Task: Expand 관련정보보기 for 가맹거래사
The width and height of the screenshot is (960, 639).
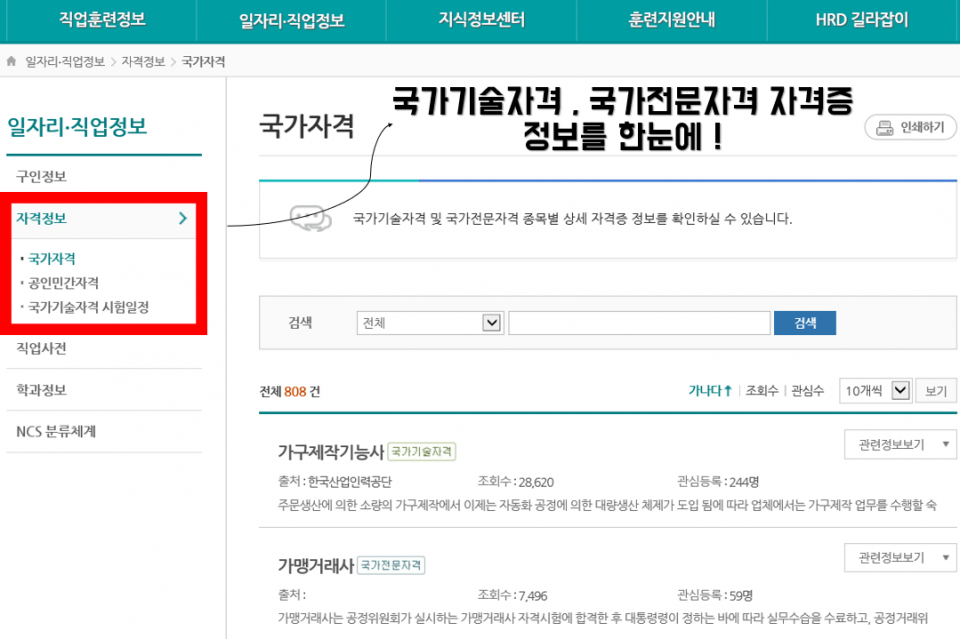Action: [900, 557]
